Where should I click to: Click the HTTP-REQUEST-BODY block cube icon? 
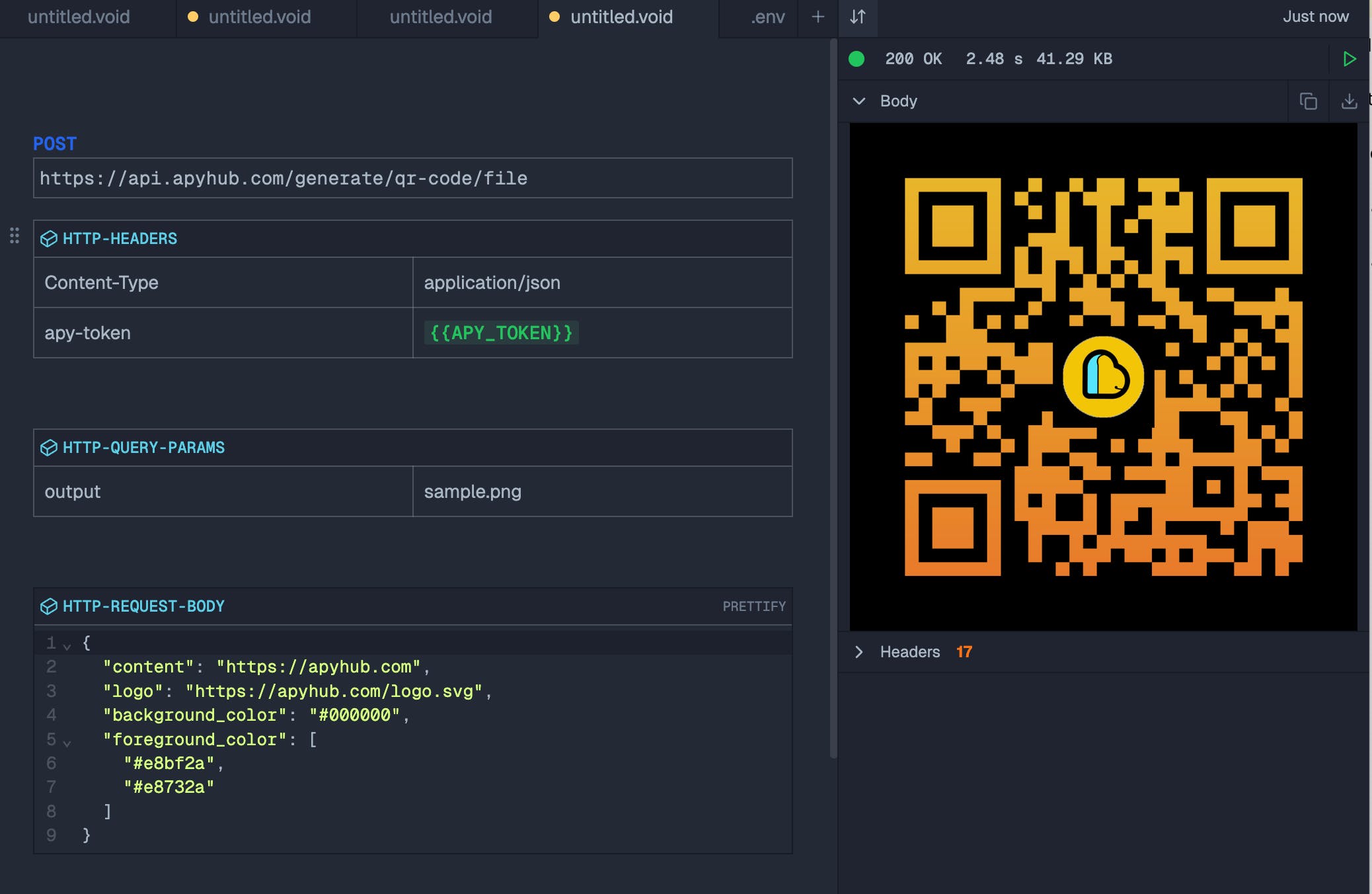49,606
